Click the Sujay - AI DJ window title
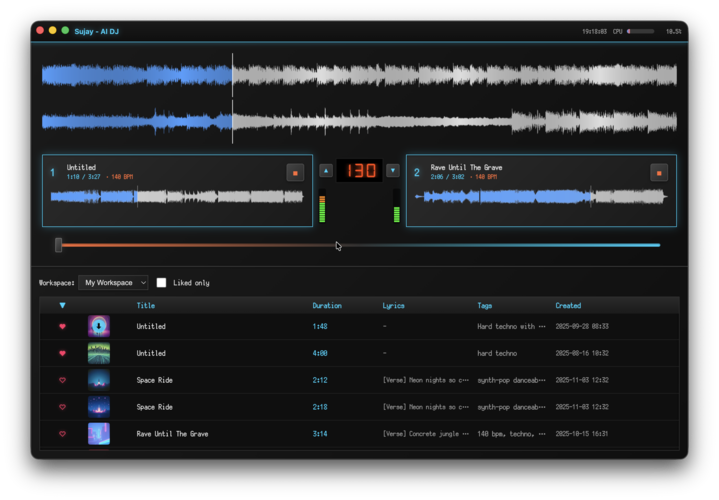 click(96, 31)
